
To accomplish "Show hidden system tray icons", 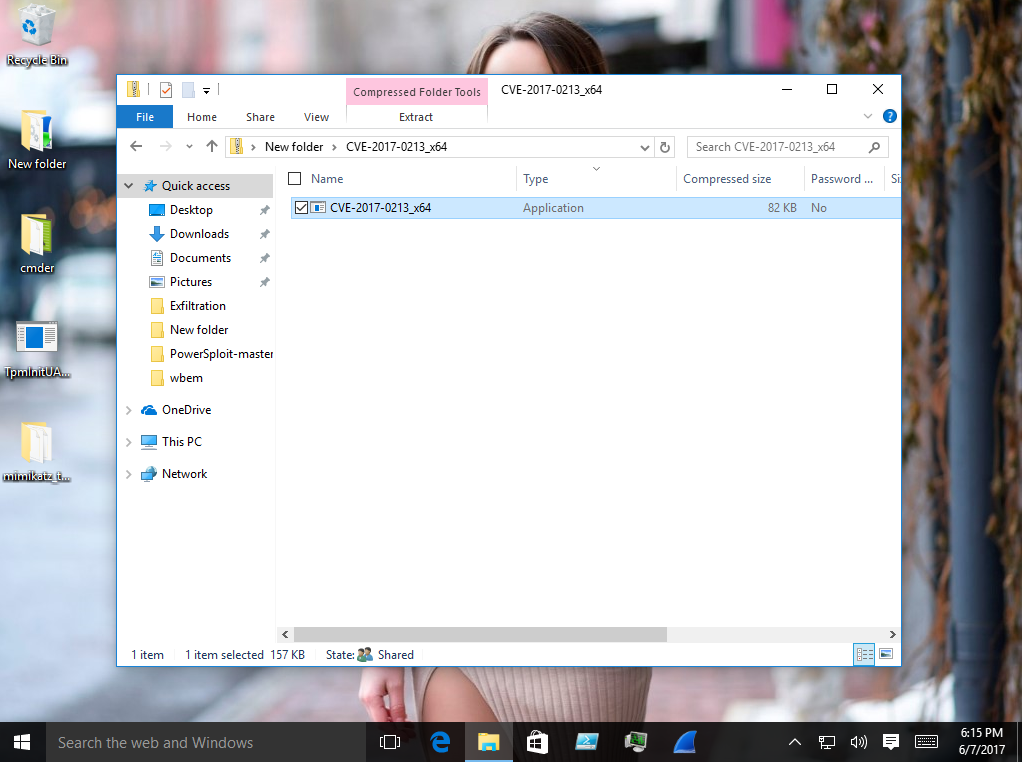I will tap(795, 742).
